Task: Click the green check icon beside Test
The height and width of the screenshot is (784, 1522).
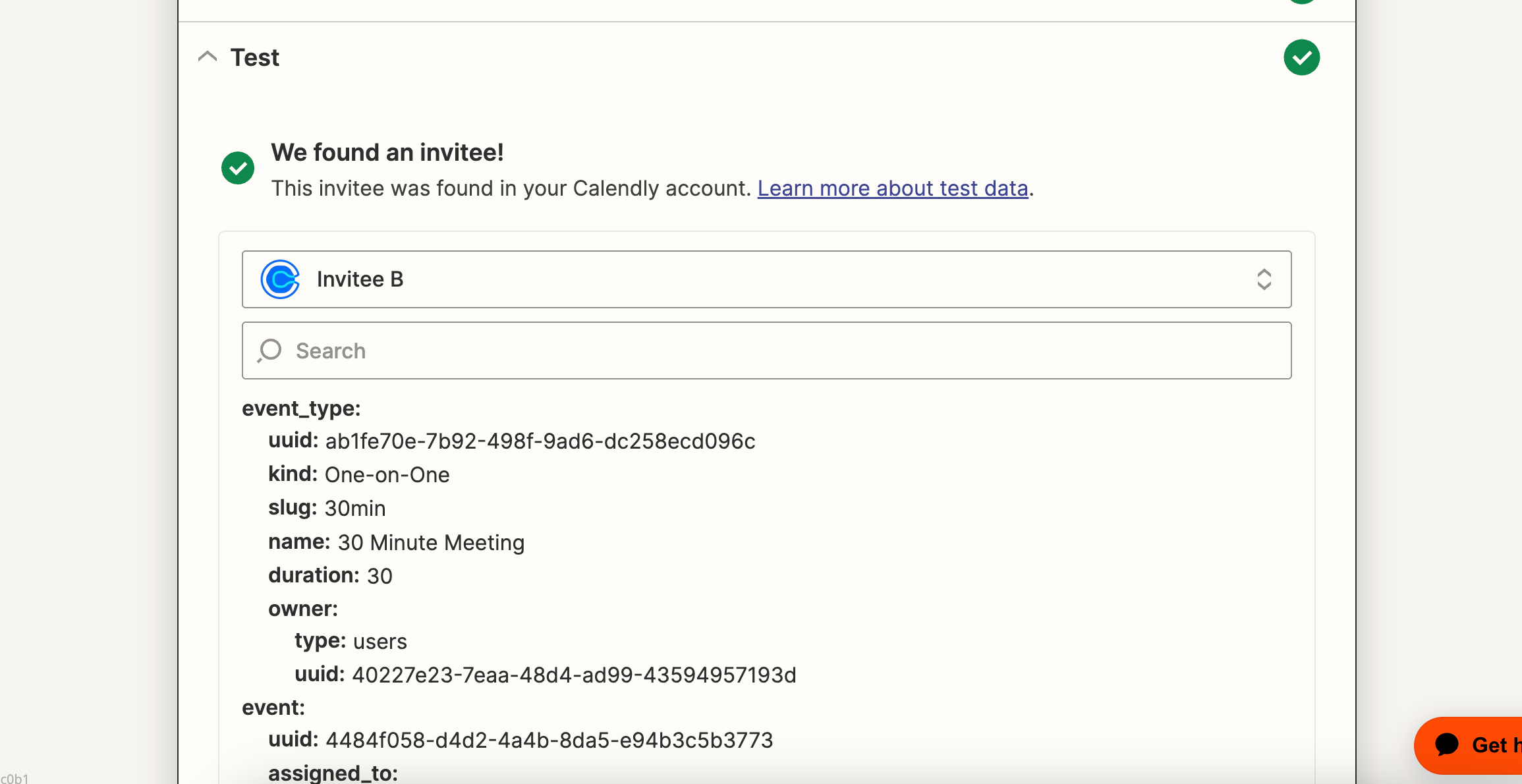Action: click(1301, 57)
